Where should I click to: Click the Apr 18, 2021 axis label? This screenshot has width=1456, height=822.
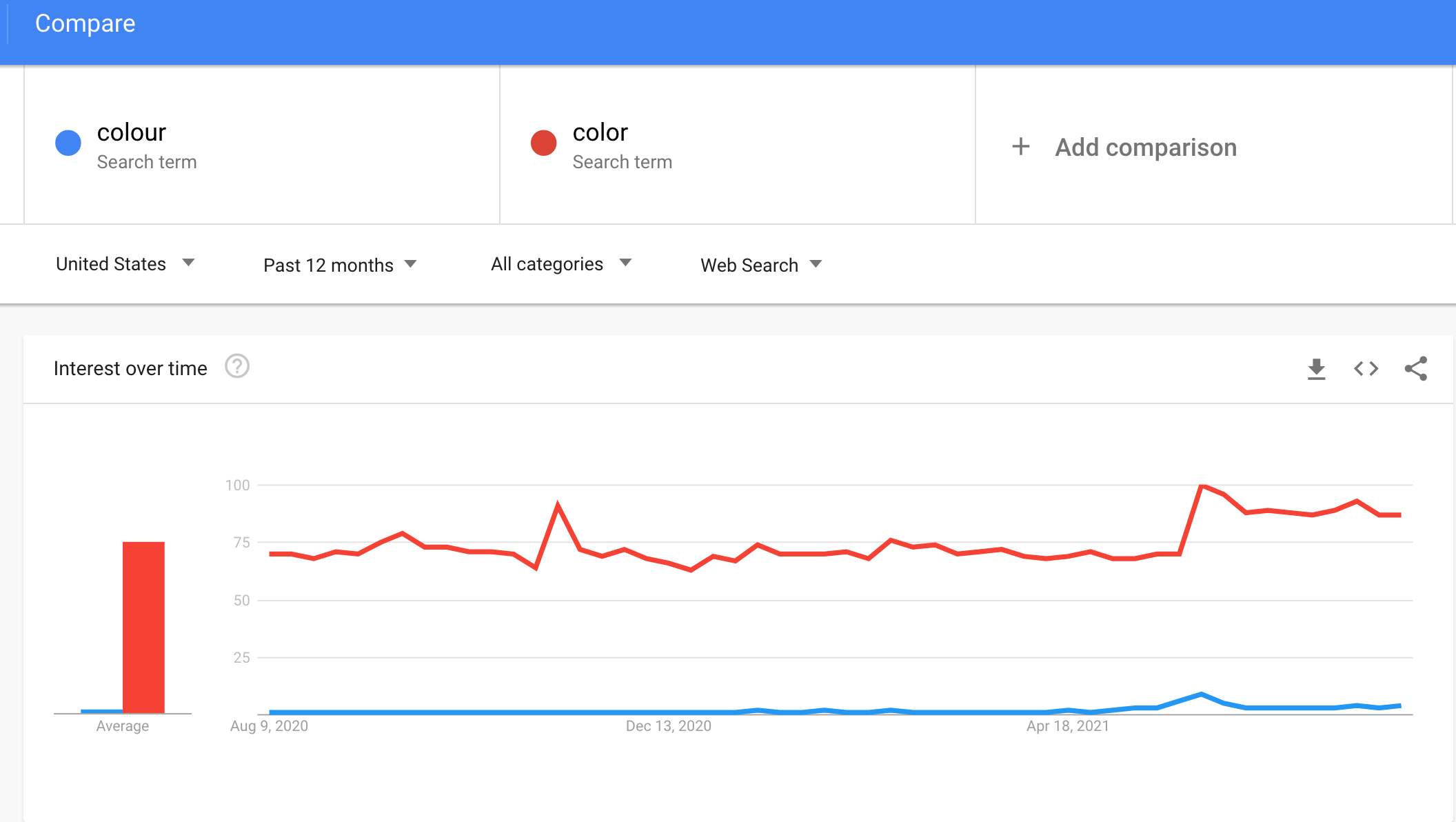click(1068, 726)
